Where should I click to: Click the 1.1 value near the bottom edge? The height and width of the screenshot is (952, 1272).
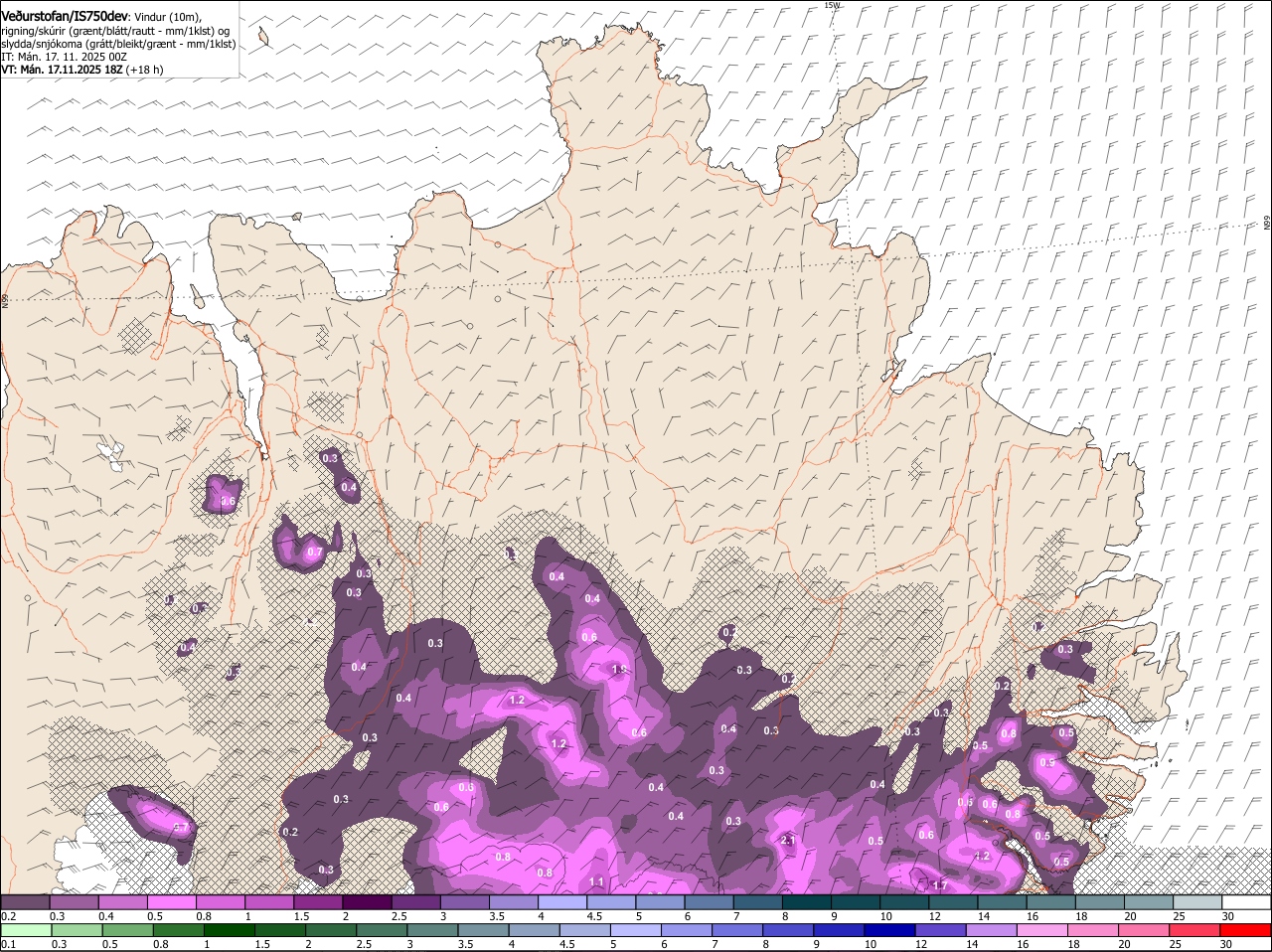click(597, 881)
